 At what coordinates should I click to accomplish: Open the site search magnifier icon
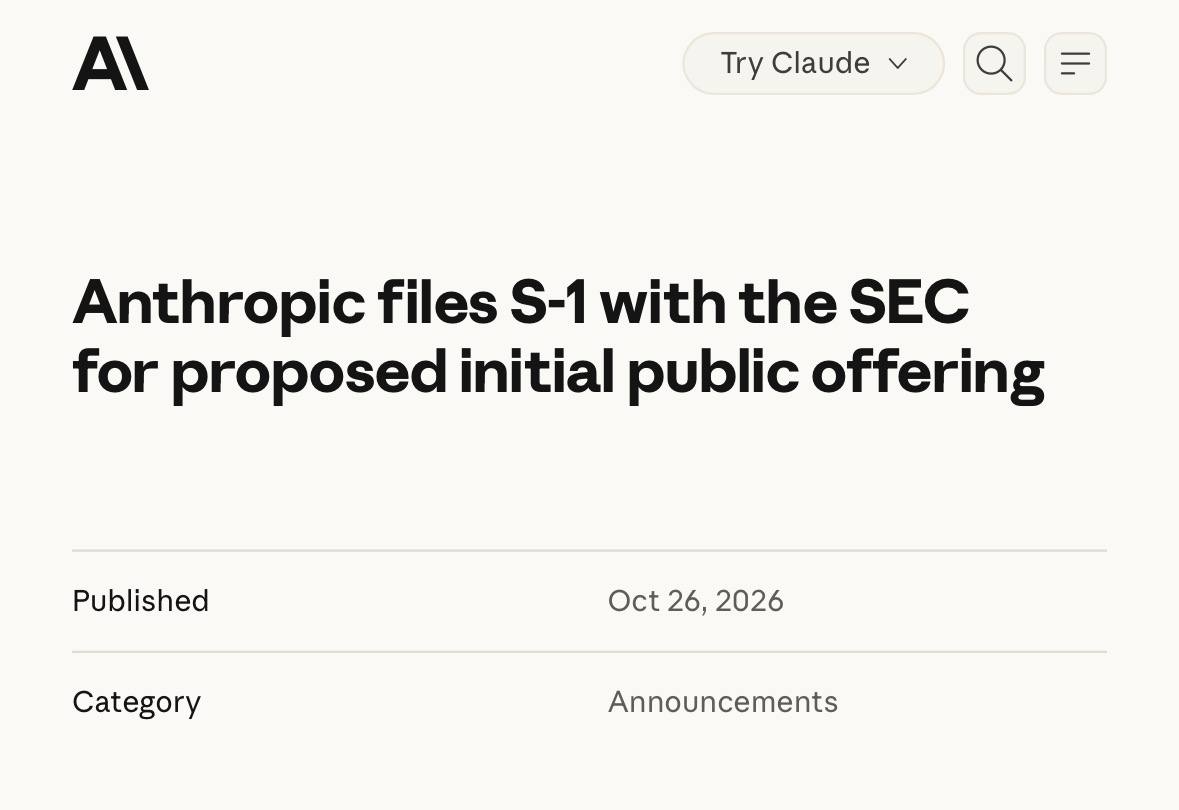[994, 63]
